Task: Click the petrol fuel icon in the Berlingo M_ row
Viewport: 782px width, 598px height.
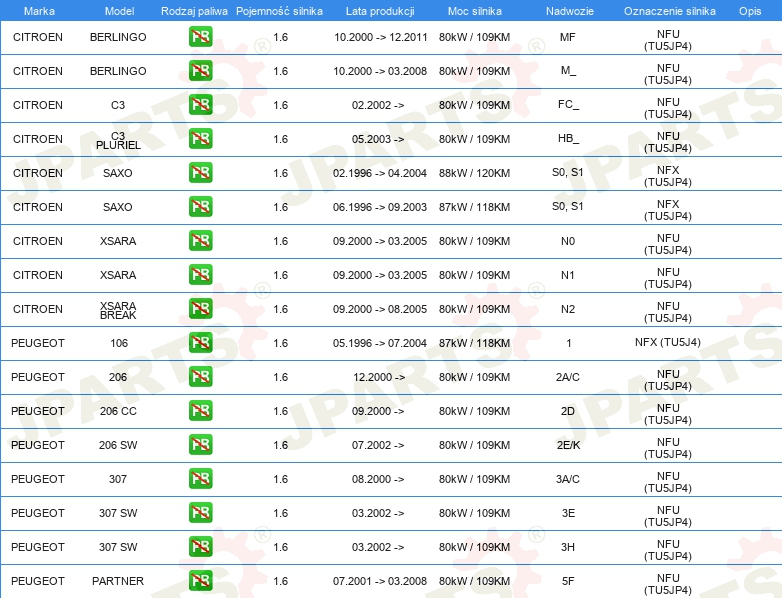Action: (x=200, y=70)
